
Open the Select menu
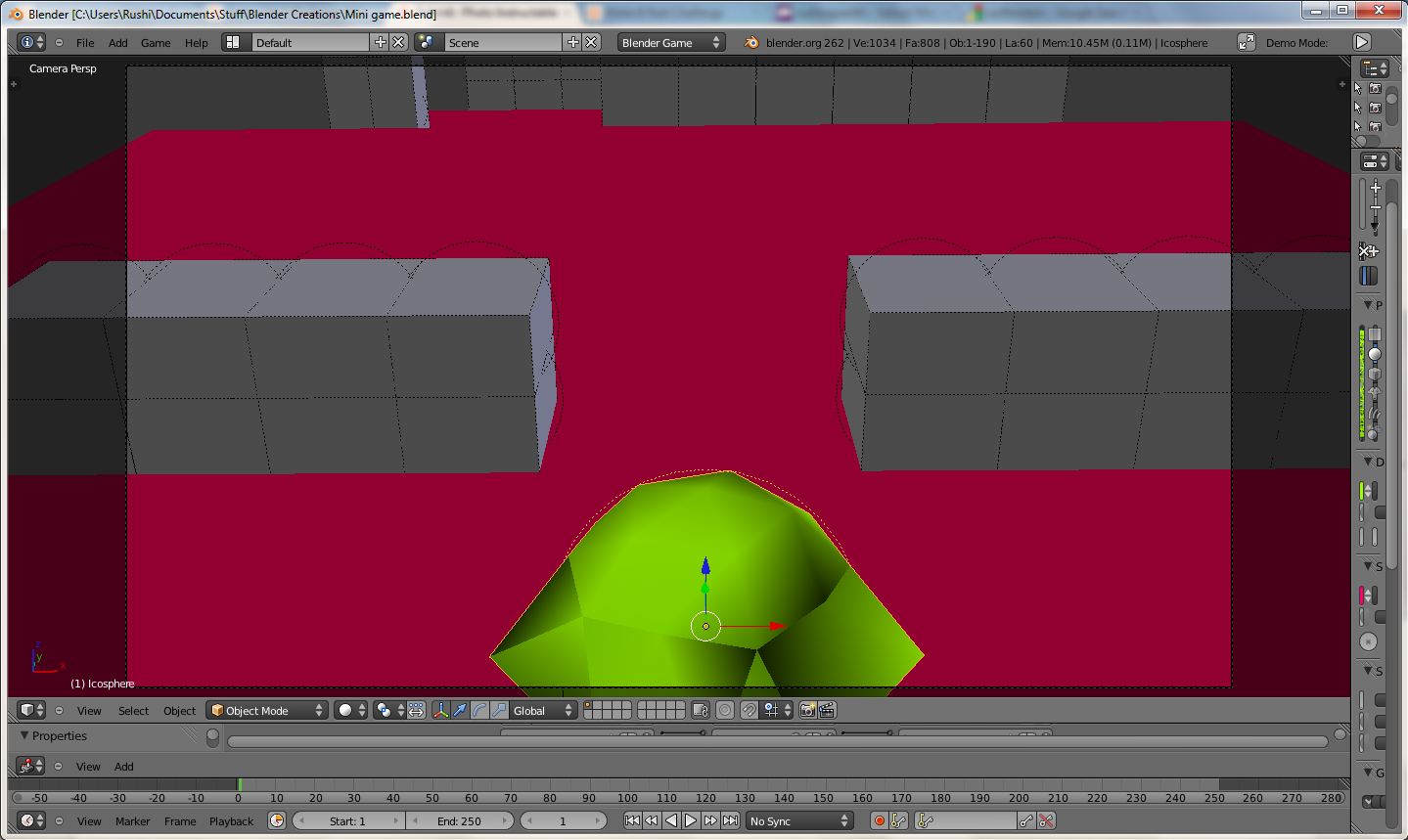(x=133, y=711)
